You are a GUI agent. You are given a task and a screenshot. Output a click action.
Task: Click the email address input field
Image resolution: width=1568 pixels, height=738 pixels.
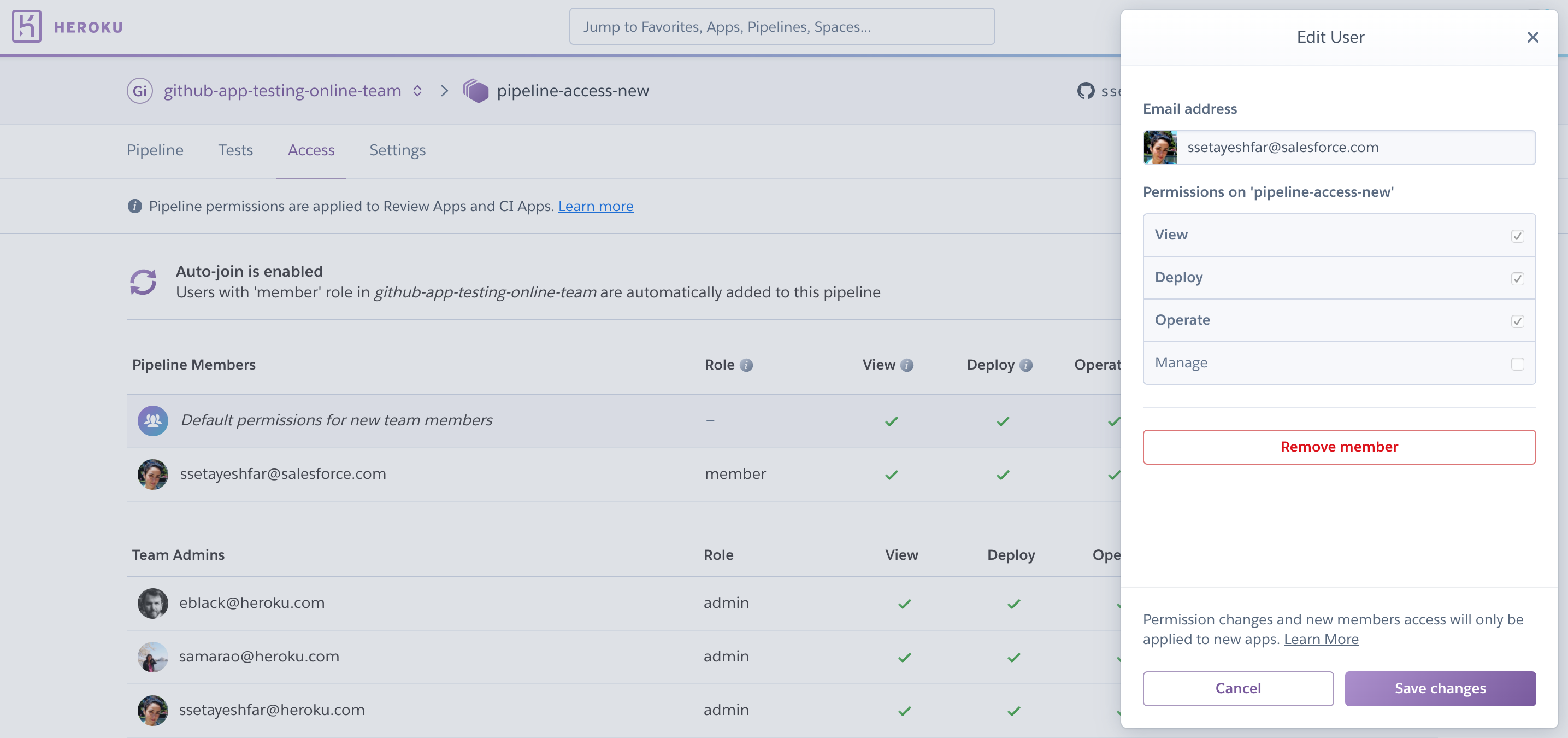pos(1339,148)
